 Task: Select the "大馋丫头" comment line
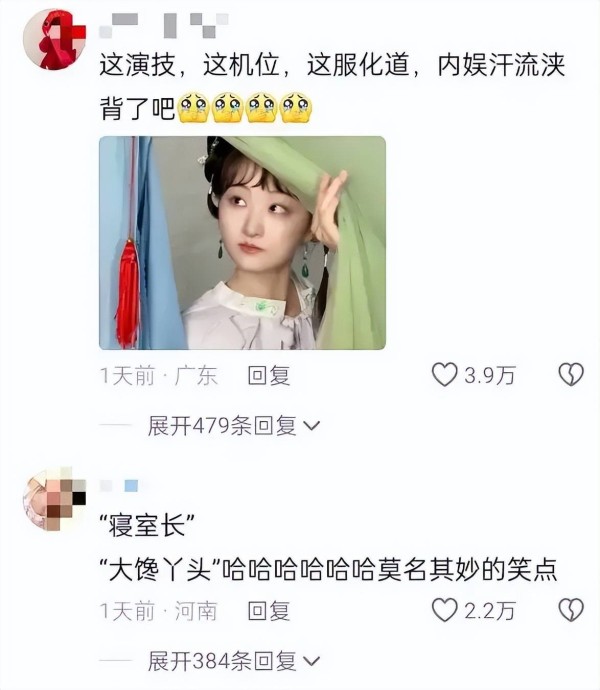pyautogui.click(x=328, y=570)
